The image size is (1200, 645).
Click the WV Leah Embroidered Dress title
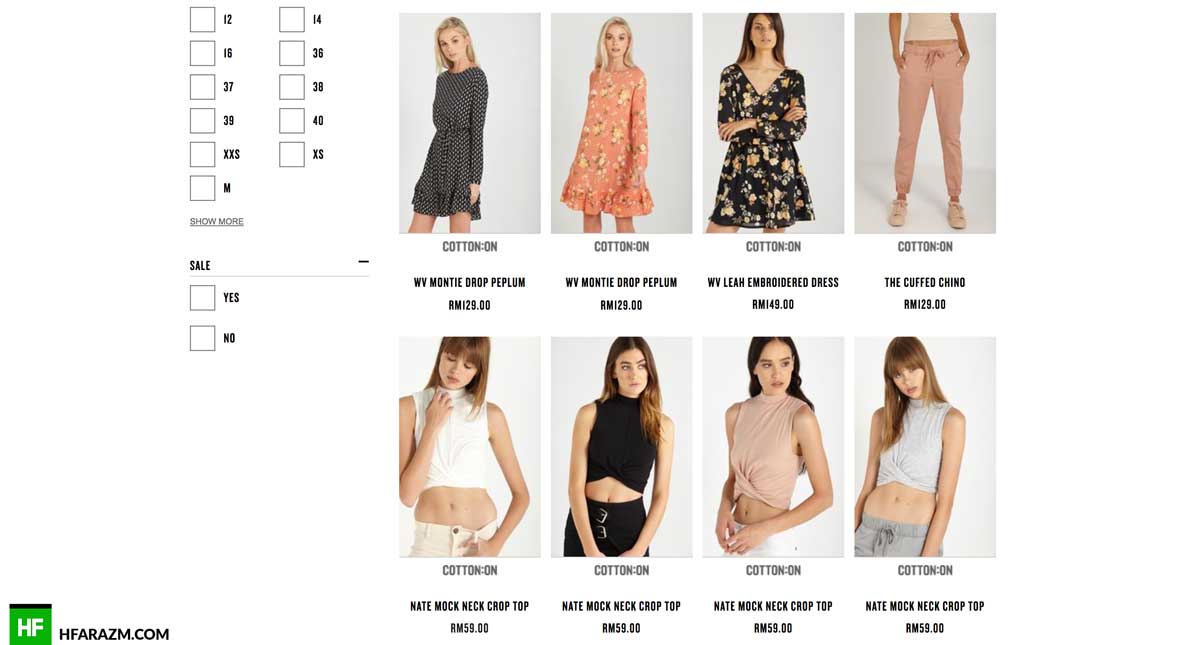[x=773, y=283]
